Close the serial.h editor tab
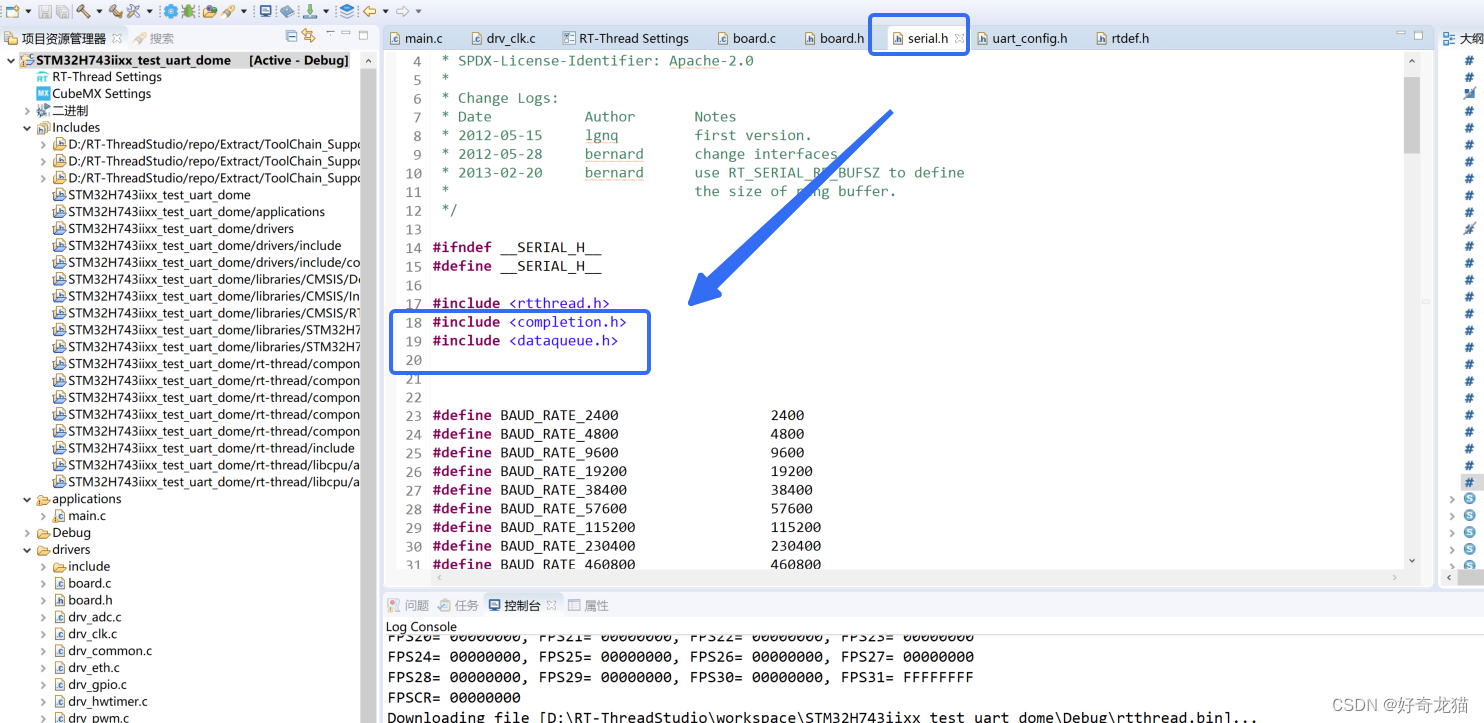 959,39
